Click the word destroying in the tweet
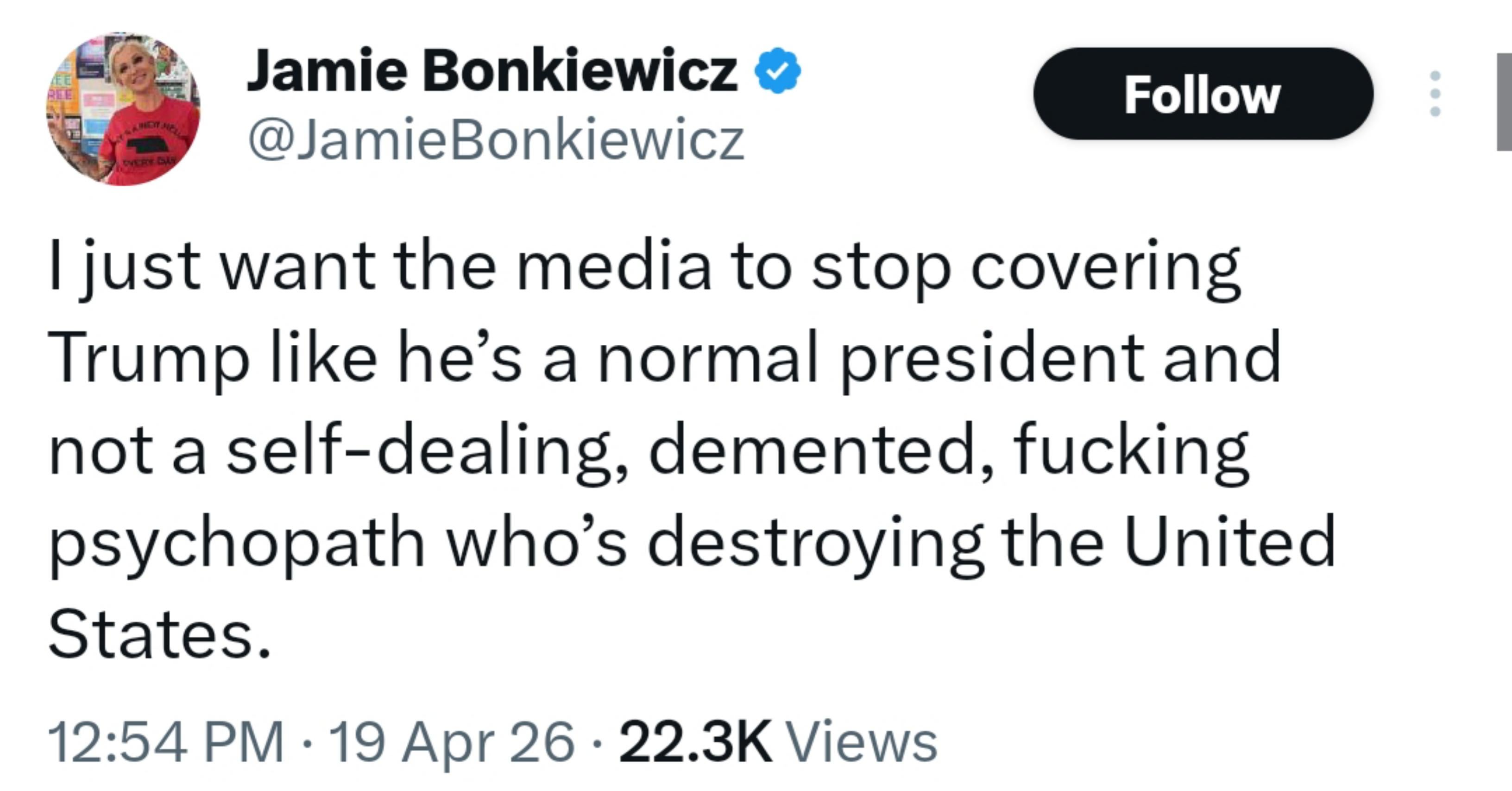The height and width of the screenshot is (791, 1512). (x=816, y=543)
